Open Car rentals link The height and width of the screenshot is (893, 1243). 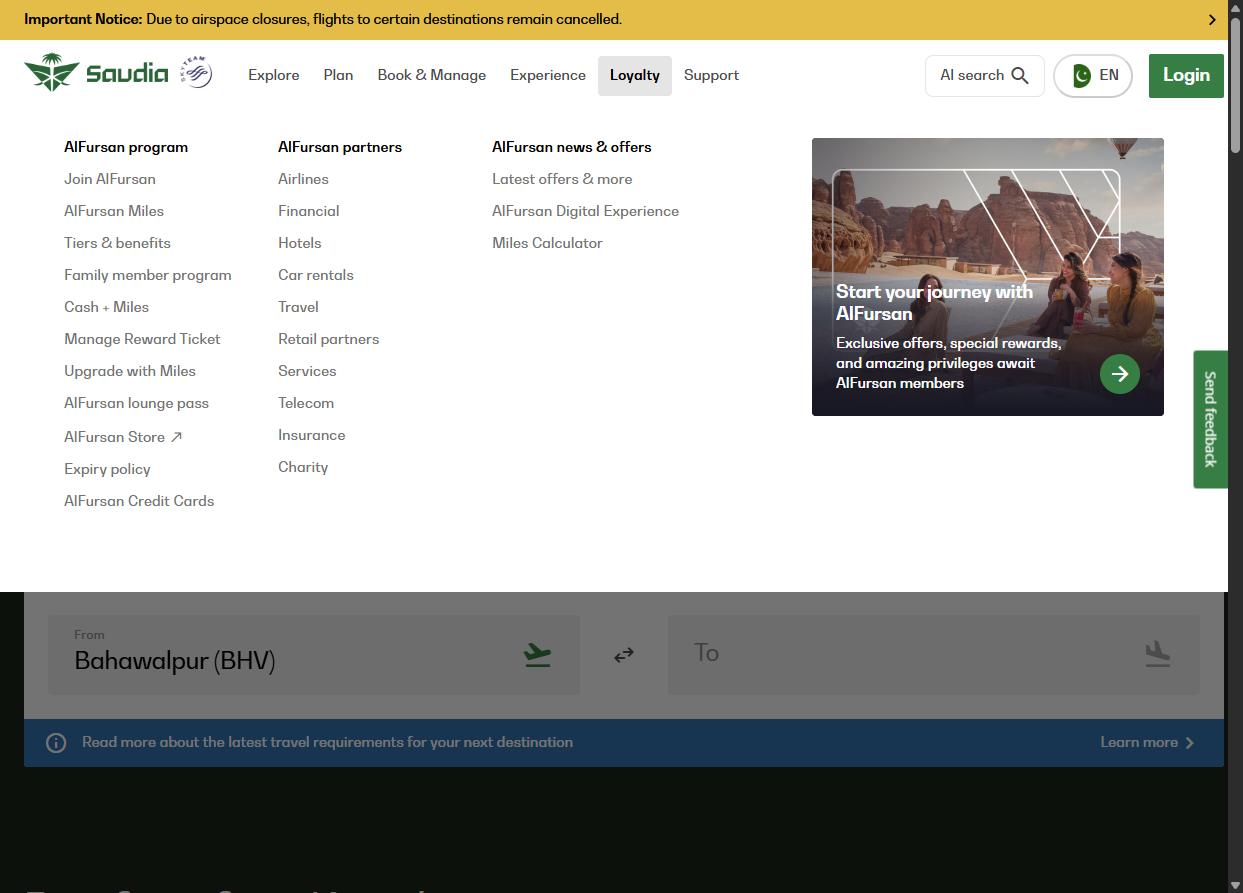(316, 275)
